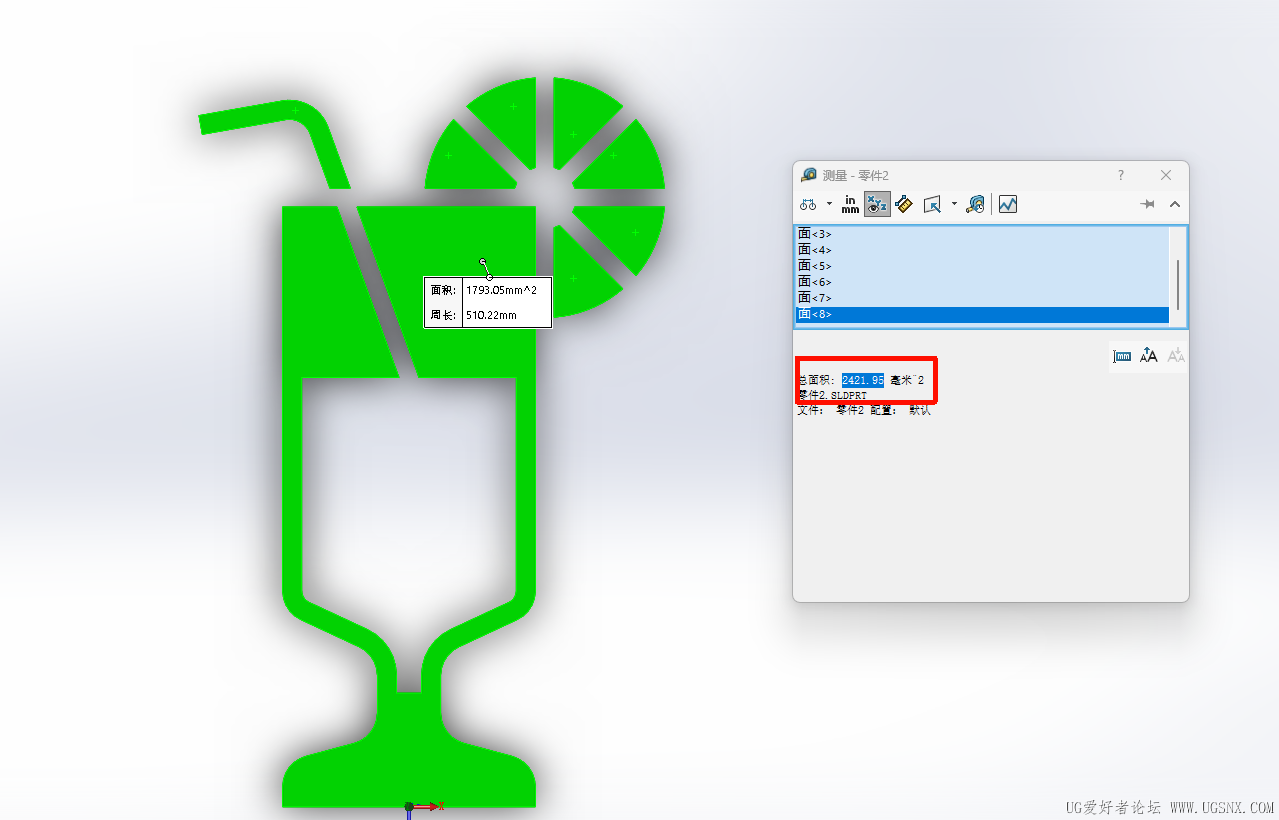Select 面<6> in selection list
Viewport: 1279px width, 820px height.
coord(982,282)
